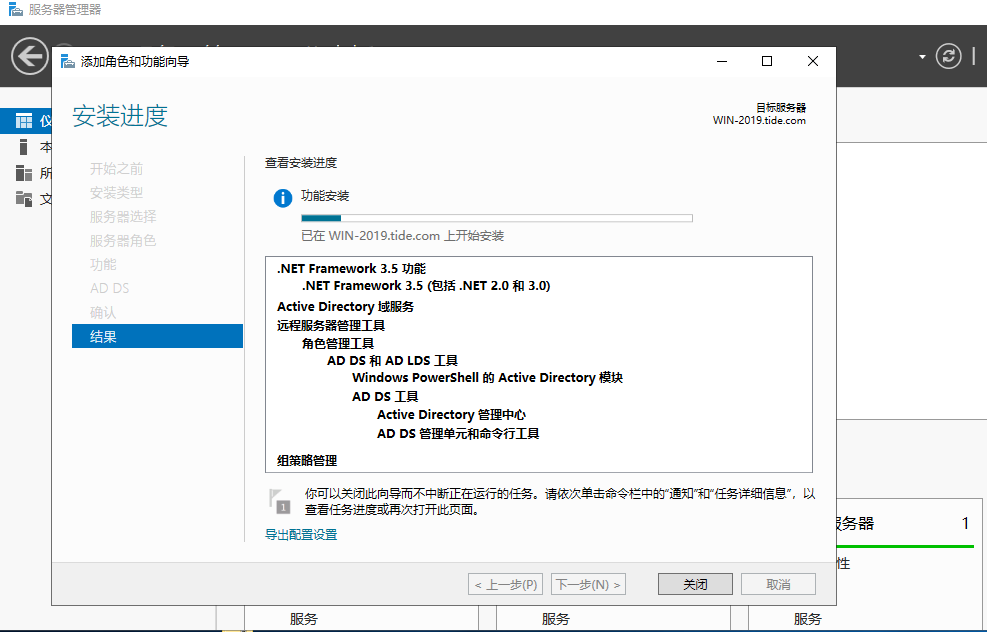Open dropdown arrow left of refresh icon
Viewport: 987px width, 632px height.
[x=922, y=57]
